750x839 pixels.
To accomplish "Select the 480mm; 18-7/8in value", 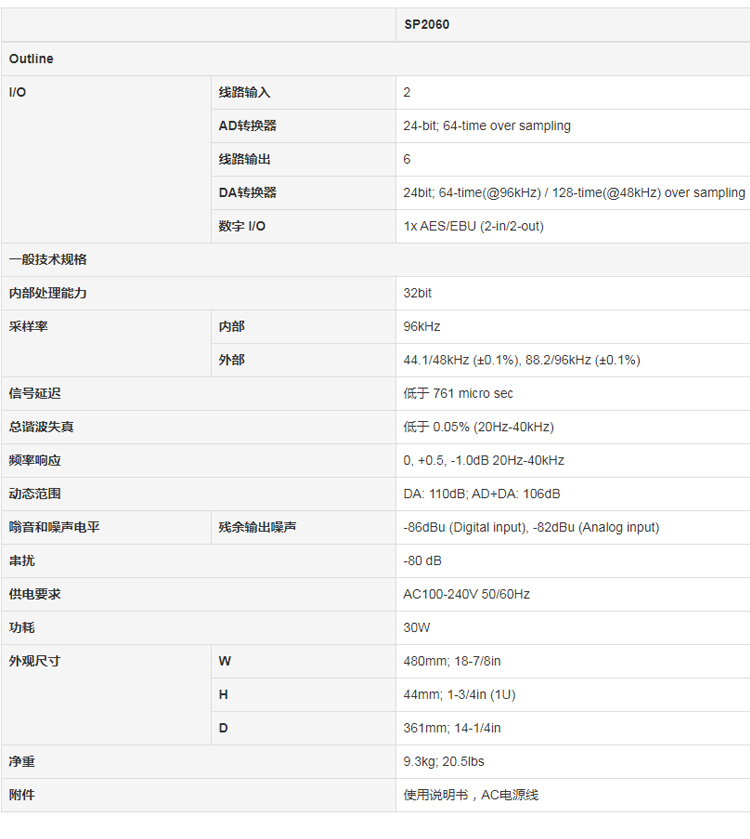I will tap(452, 661).
